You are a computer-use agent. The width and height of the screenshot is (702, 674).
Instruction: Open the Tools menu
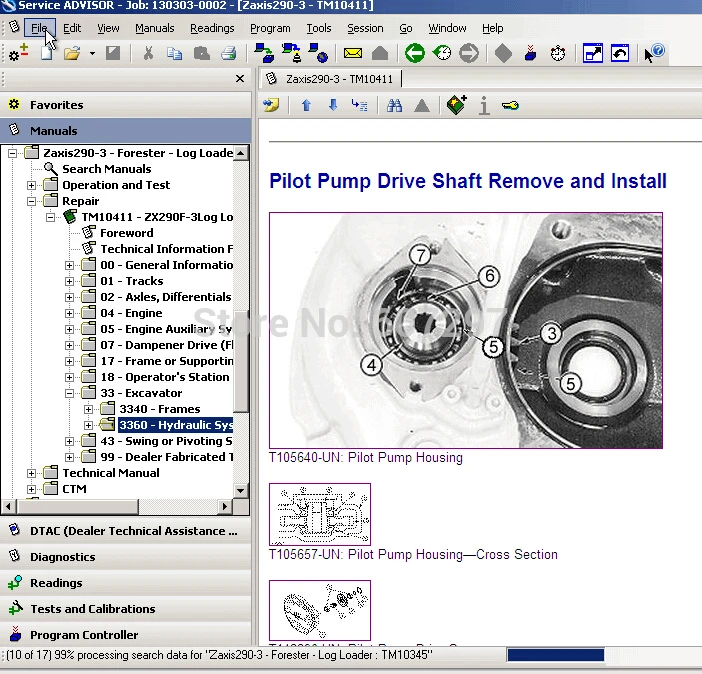tap(318, 28)
